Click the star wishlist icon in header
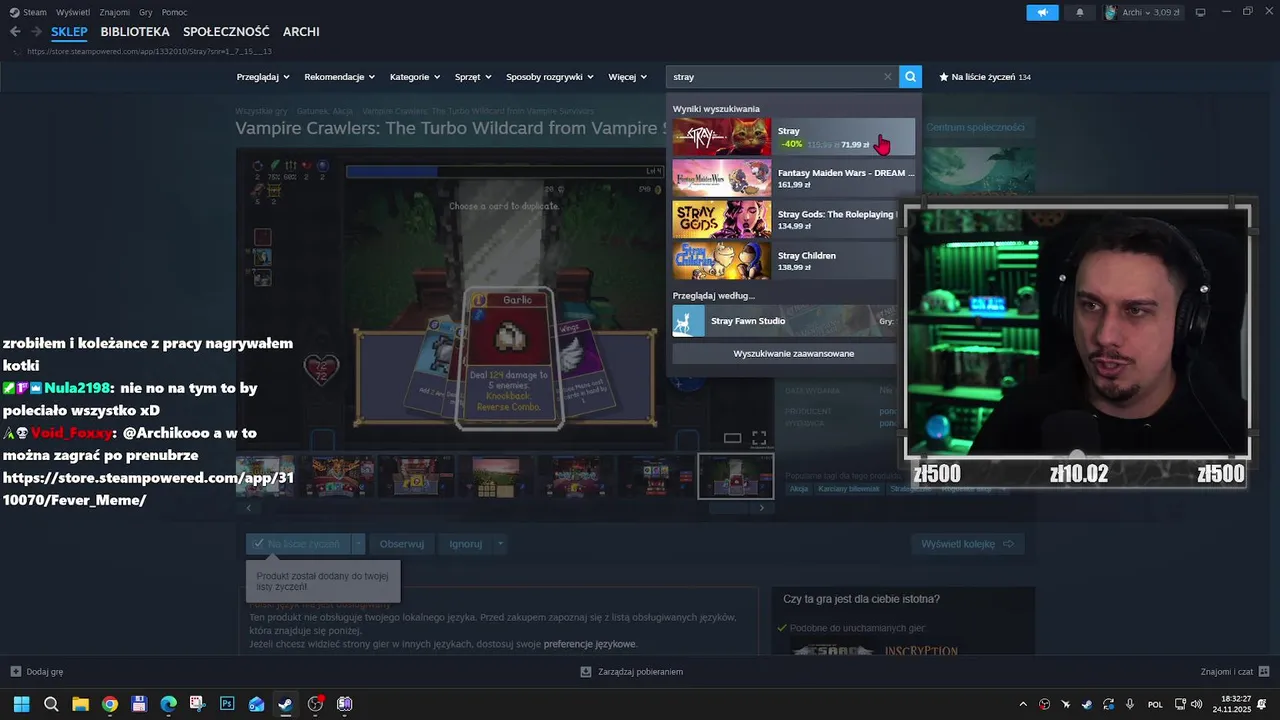Viewport: 1280px width, 720px height. pos(943,76)
